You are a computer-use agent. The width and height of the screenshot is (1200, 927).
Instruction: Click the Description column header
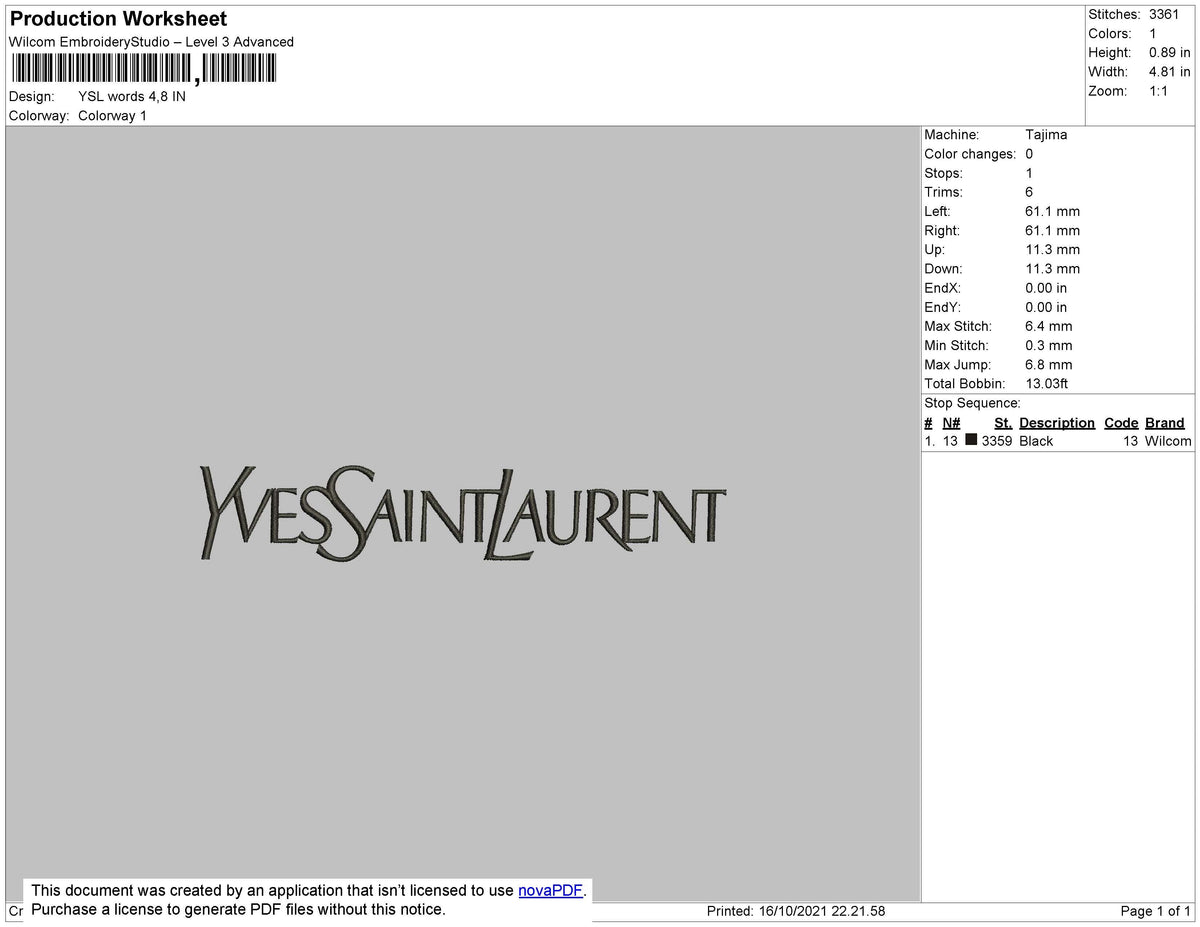(x=1057, y=422)
